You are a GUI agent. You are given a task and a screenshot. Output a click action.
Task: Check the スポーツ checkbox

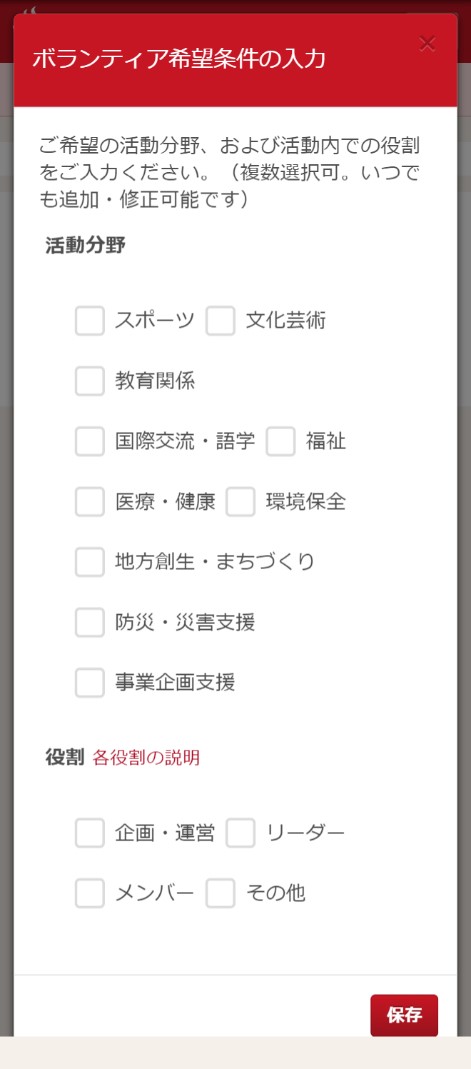90,320
